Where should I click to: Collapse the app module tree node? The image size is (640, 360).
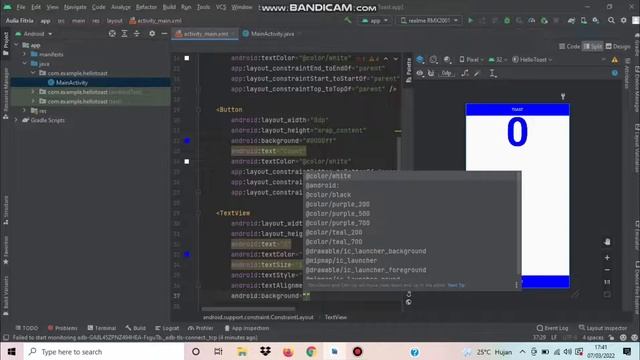[16, 45]
